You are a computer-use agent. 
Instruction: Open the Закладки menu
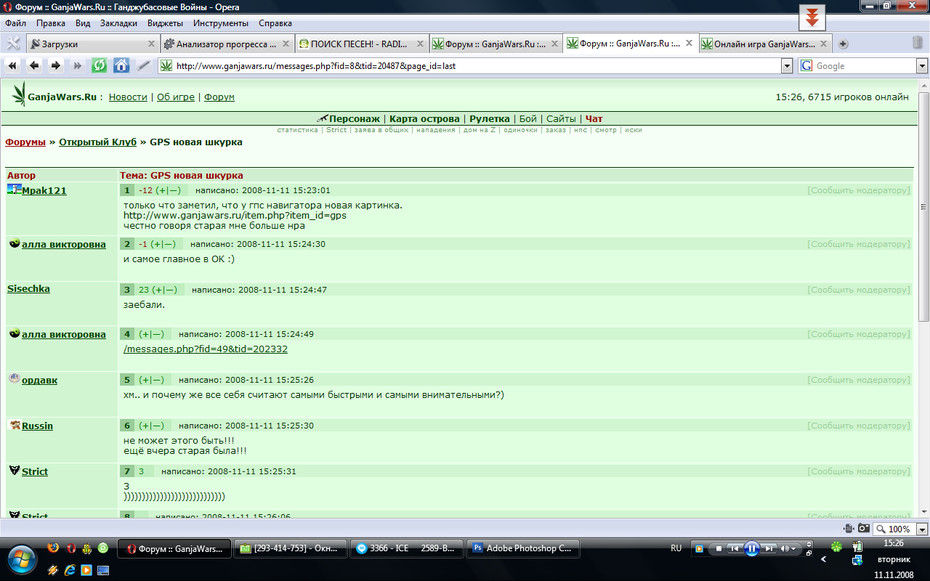118,23
